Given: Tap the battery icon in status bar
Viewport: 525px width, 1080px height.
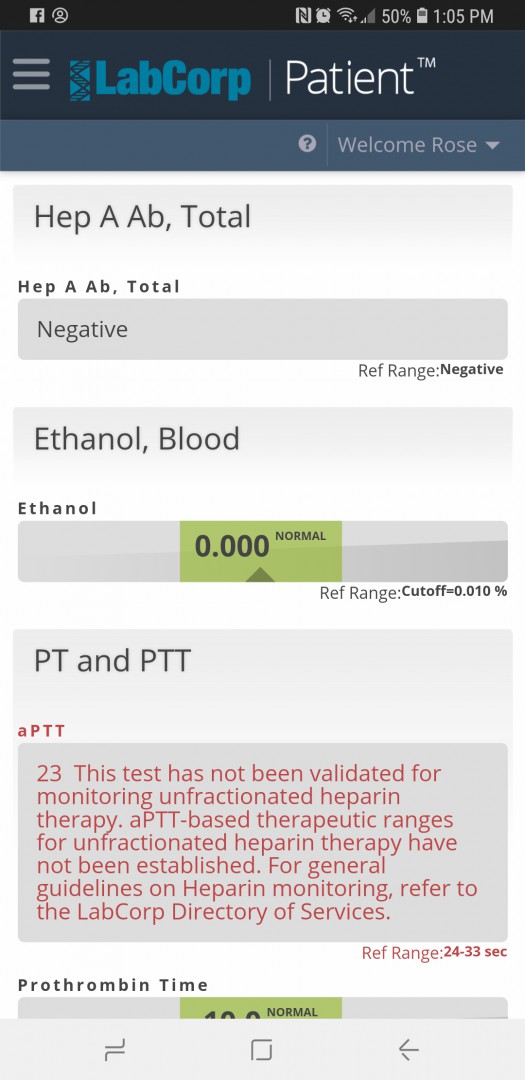Looking at the screenshot, I should click(x=422, y=15).
